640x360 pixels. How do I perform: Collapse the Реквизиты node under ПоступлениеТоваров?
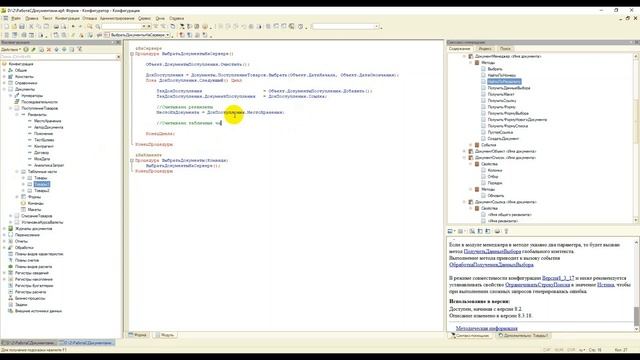click(18, 115)
